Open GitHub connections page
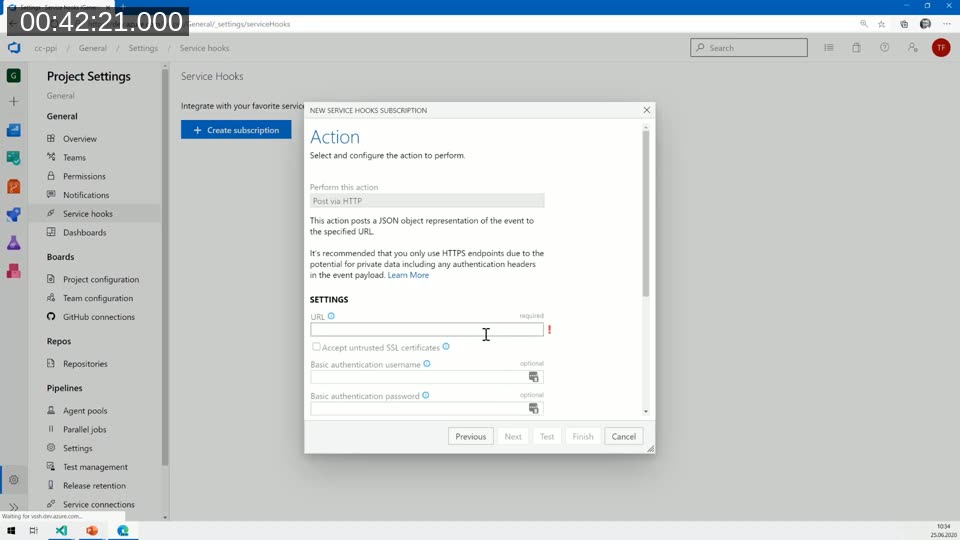 98,317
